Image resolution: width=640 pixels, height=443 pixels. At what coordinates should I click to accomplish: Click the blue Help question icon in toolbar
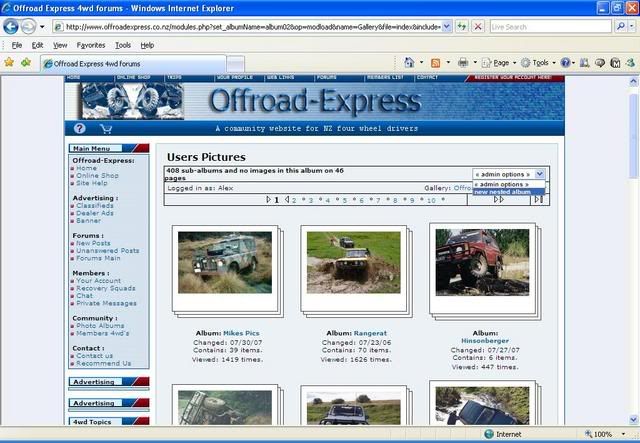tap(565, 63)
